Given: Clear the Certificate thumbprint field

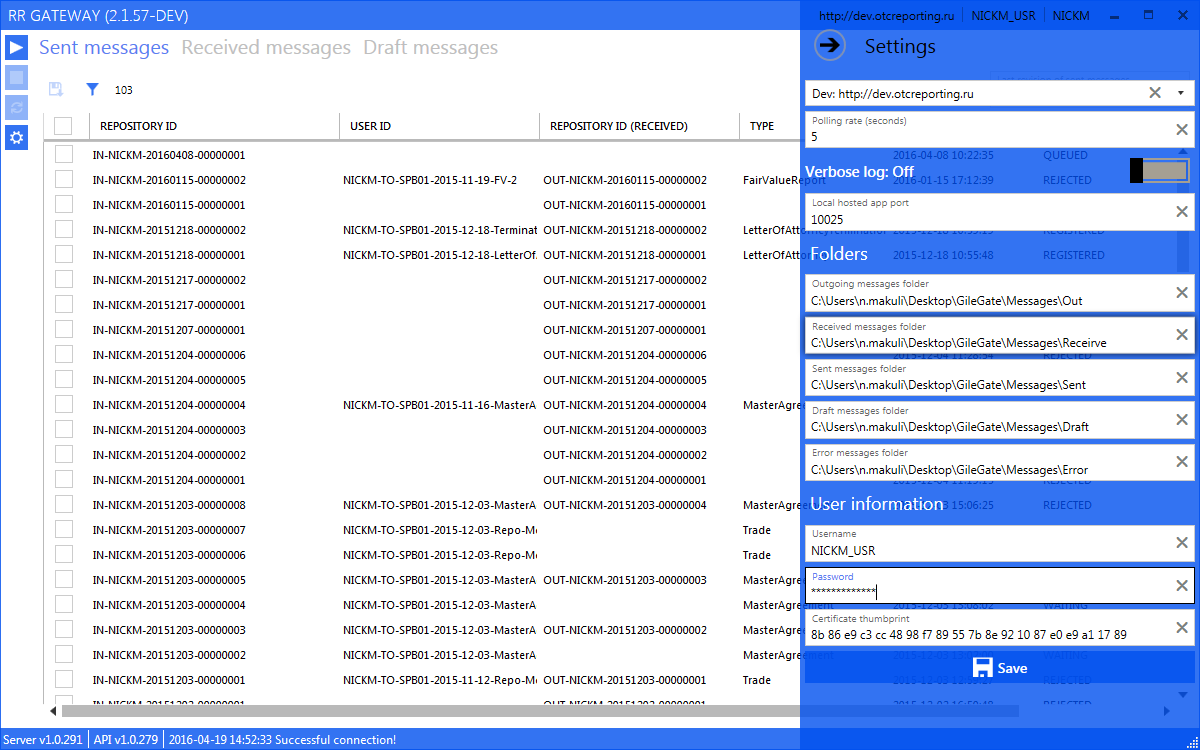Looking at the screenshot, I should point(1182,627).
